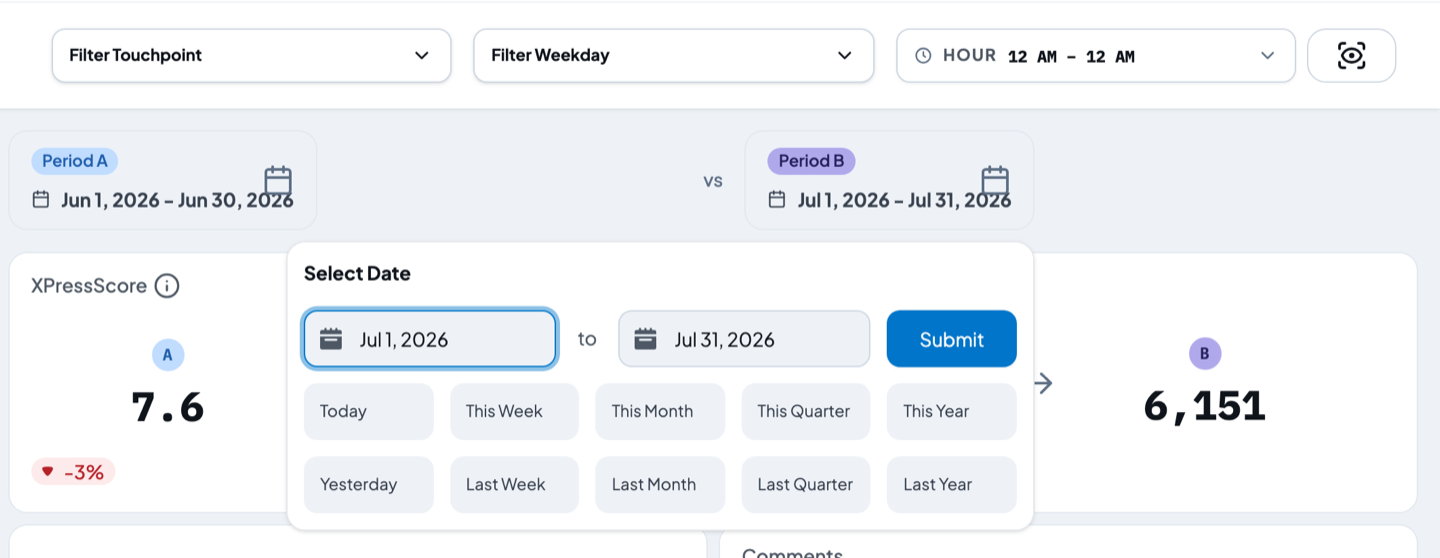Screen dimensions: 1440x558
Task: Click the Period B badge
Action: (811, 161)
